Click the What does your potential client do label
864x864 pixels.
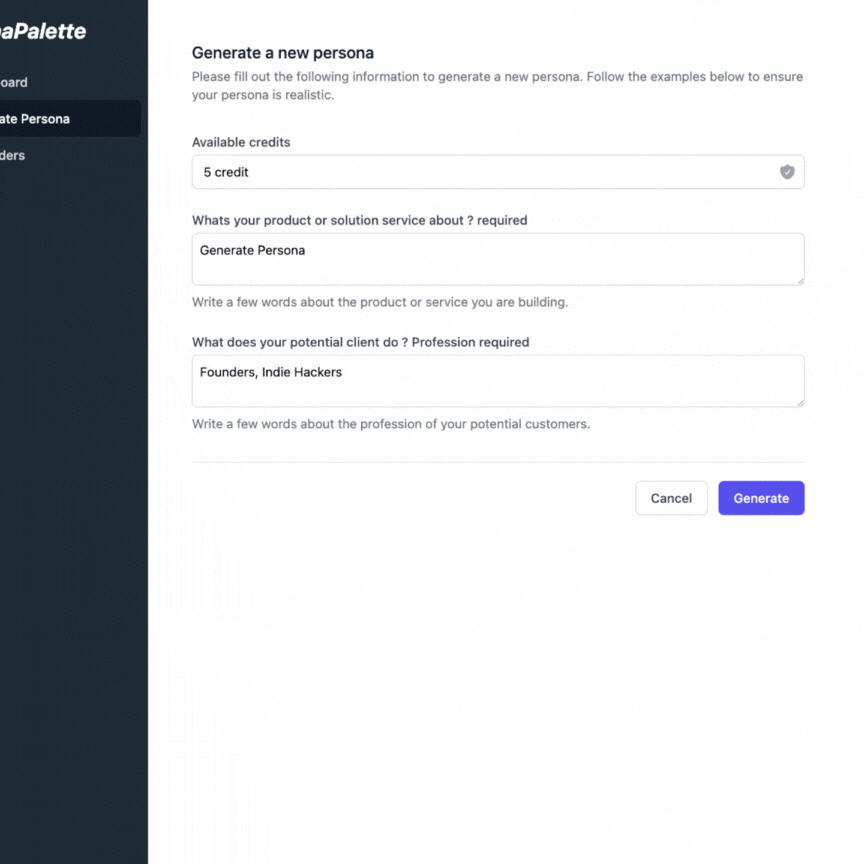[360, 342]
